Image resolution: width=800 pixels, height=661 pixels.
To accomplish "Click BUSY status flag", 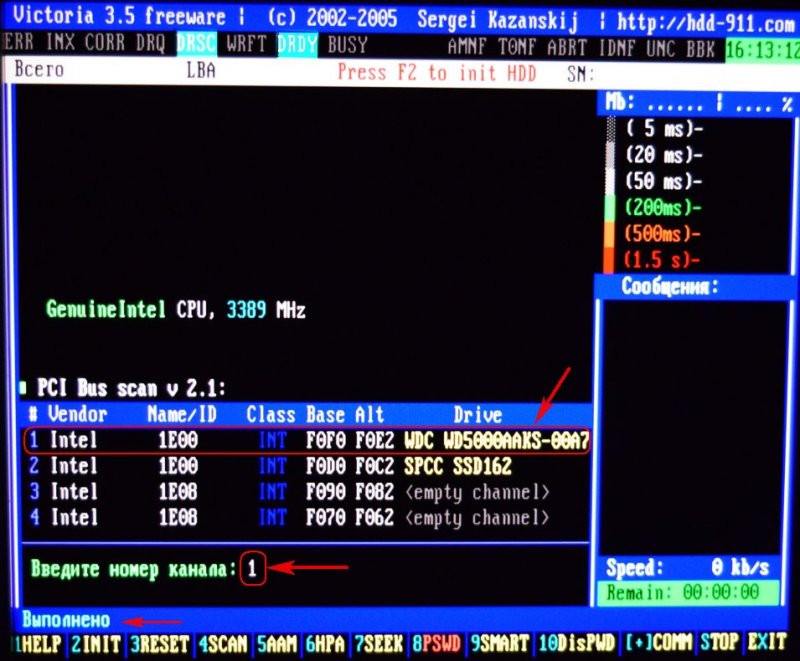I will 347,45.
